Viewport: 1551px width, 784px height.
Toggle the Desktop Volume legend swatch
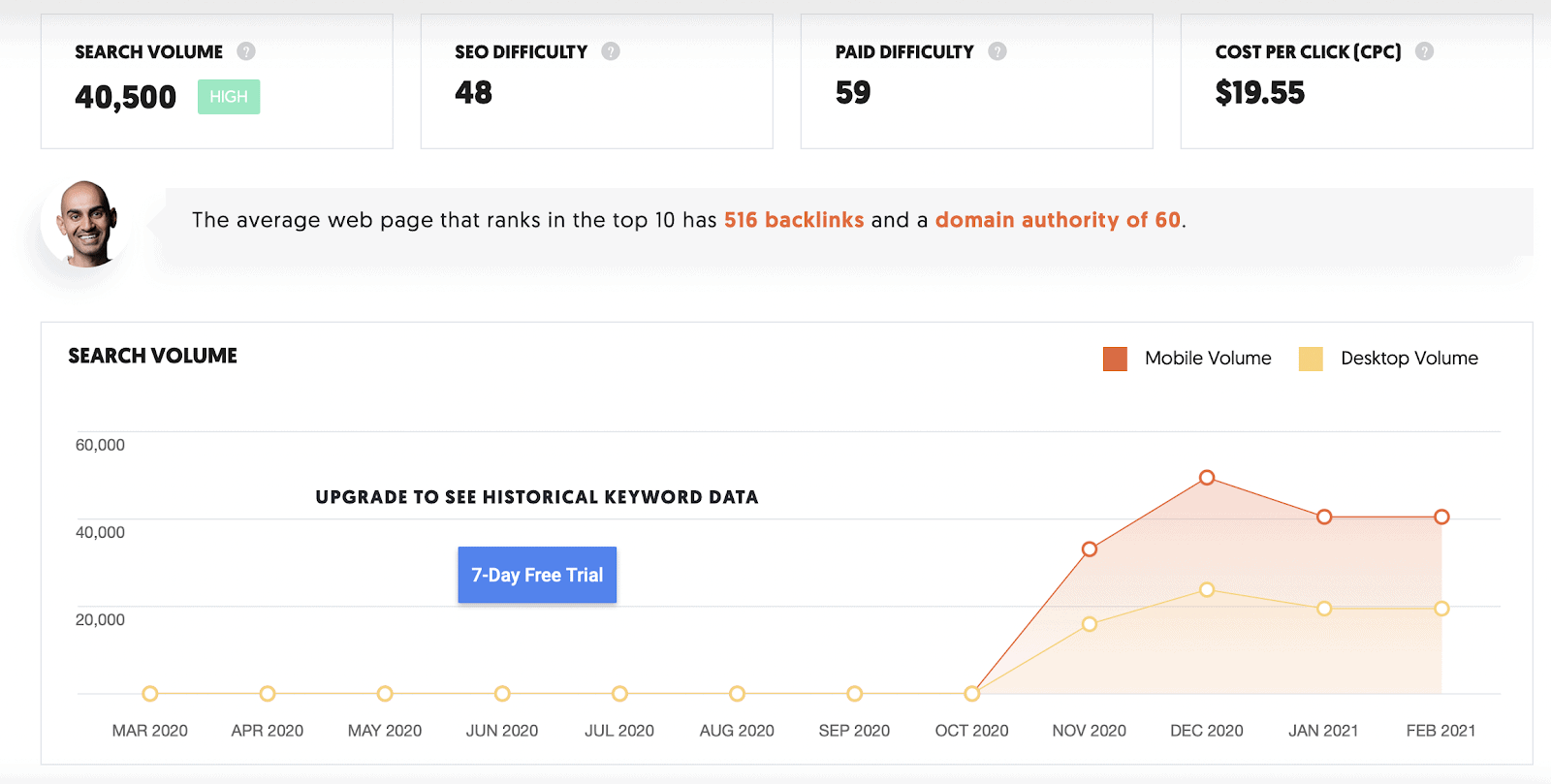1311,359
